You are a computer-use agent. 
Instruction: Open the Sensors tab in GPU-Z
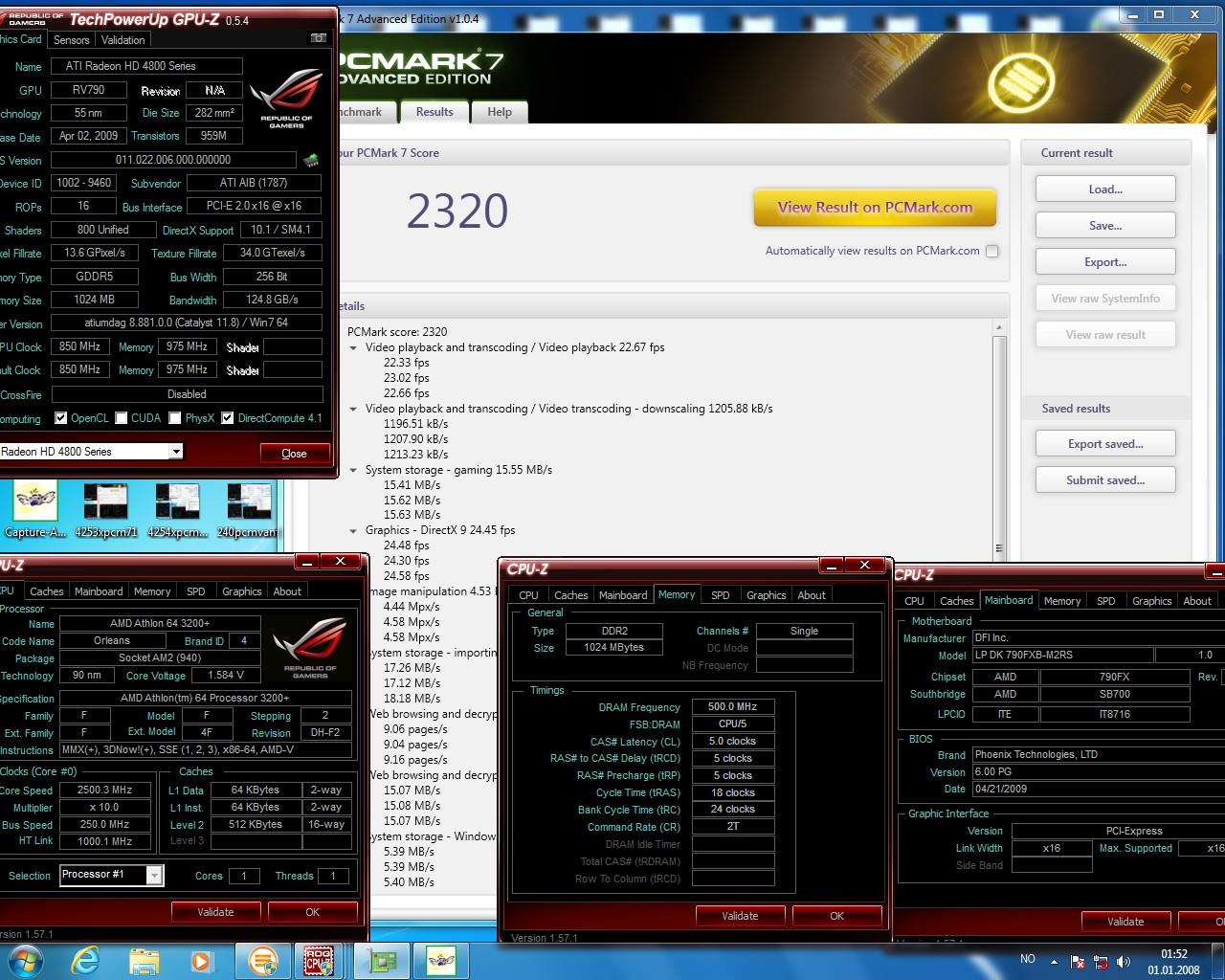coord(72,40)
